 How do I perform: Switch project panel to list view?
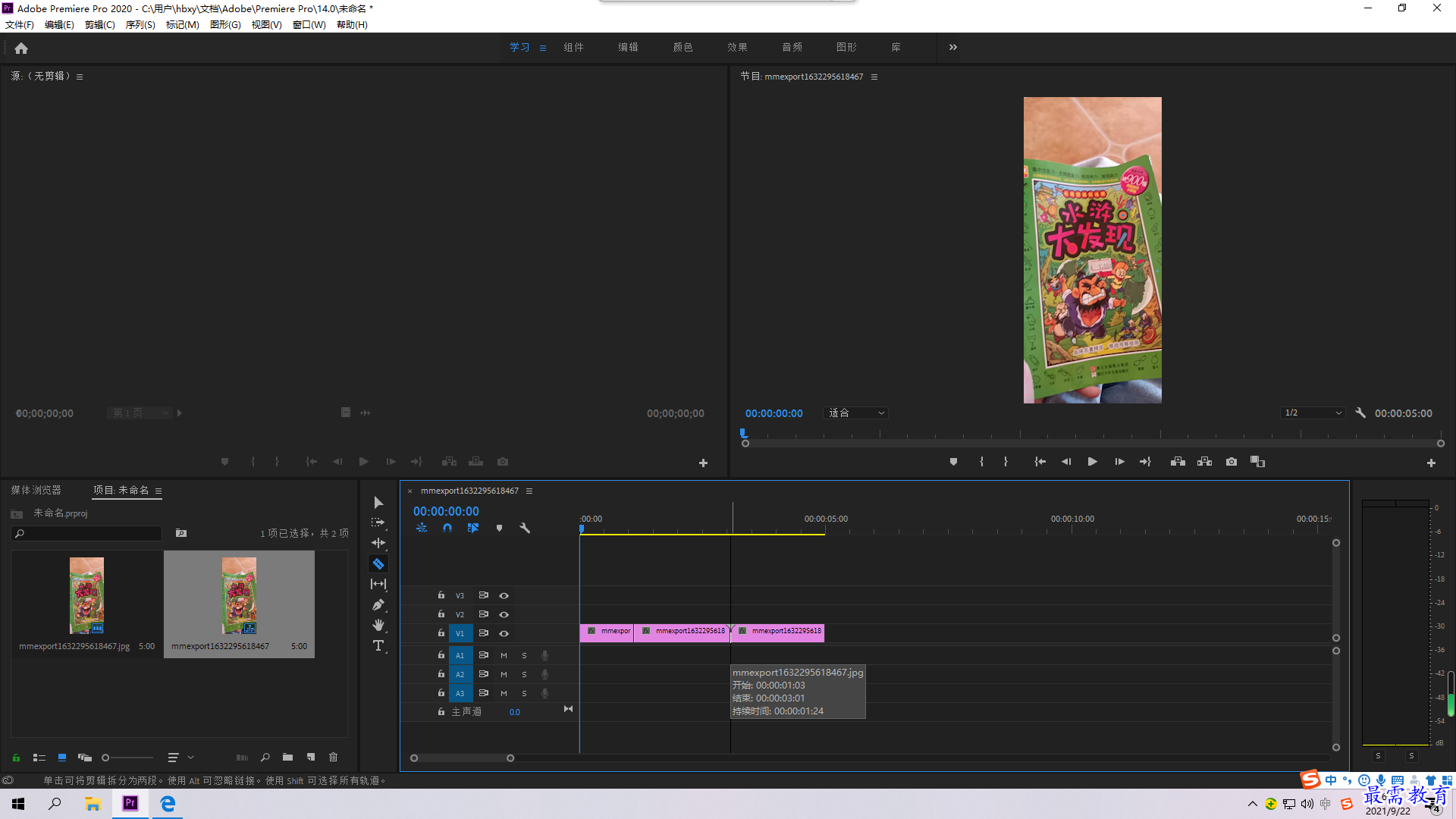[39, 757]
